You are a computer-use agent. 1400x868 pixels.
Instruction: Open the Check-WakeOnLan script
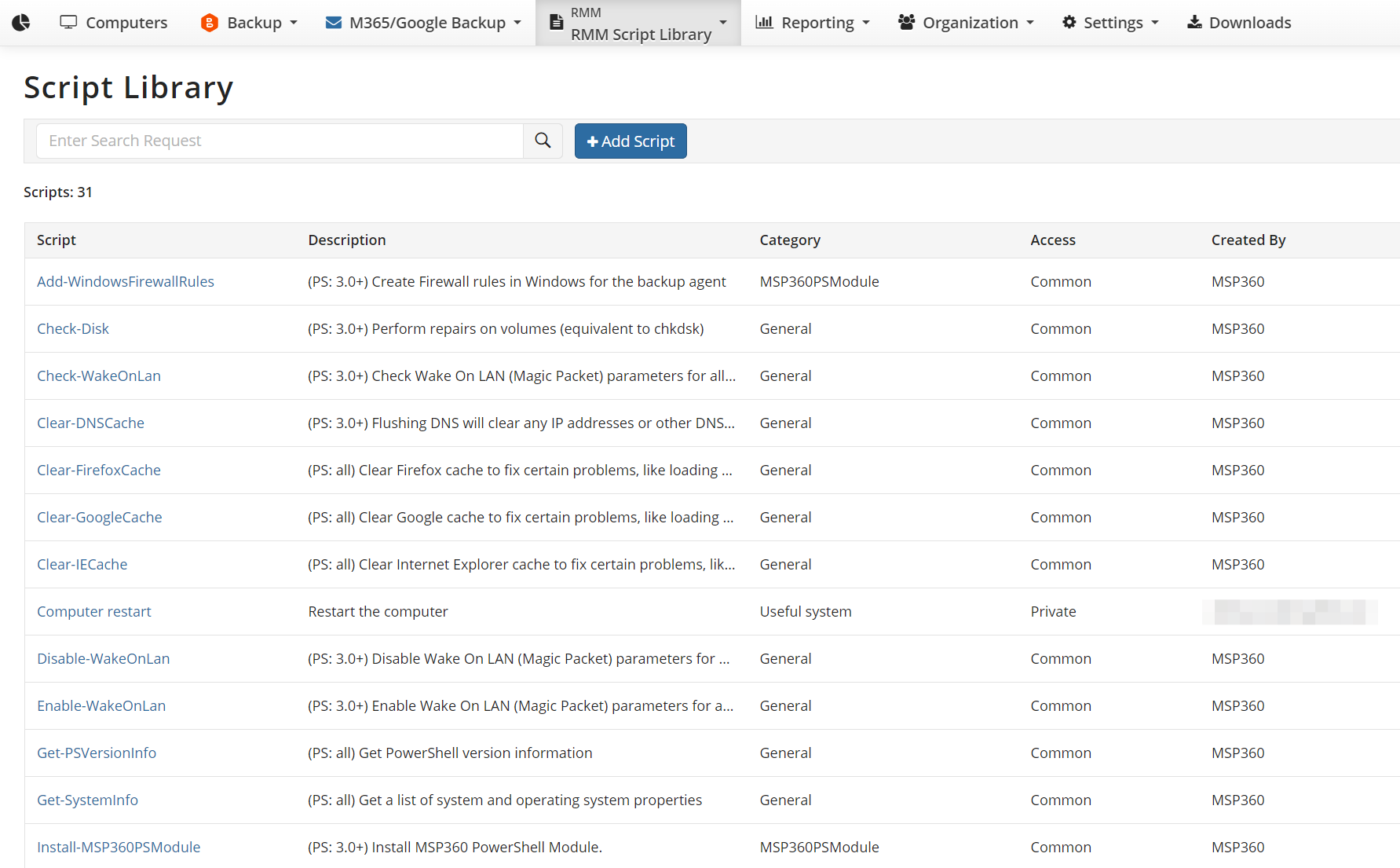(x=99, y=375)
